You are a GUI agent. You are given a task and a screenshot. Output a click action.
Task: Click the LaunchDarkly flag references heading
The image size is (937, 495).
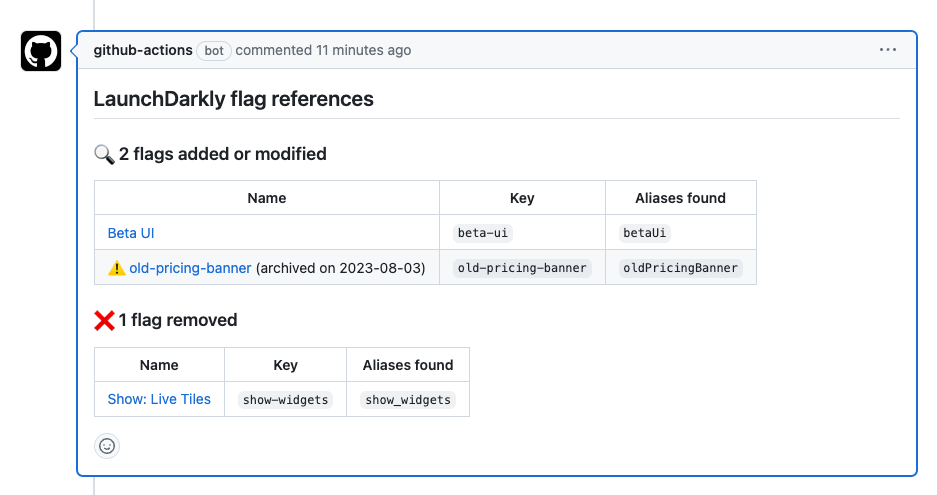pos(233,99)
